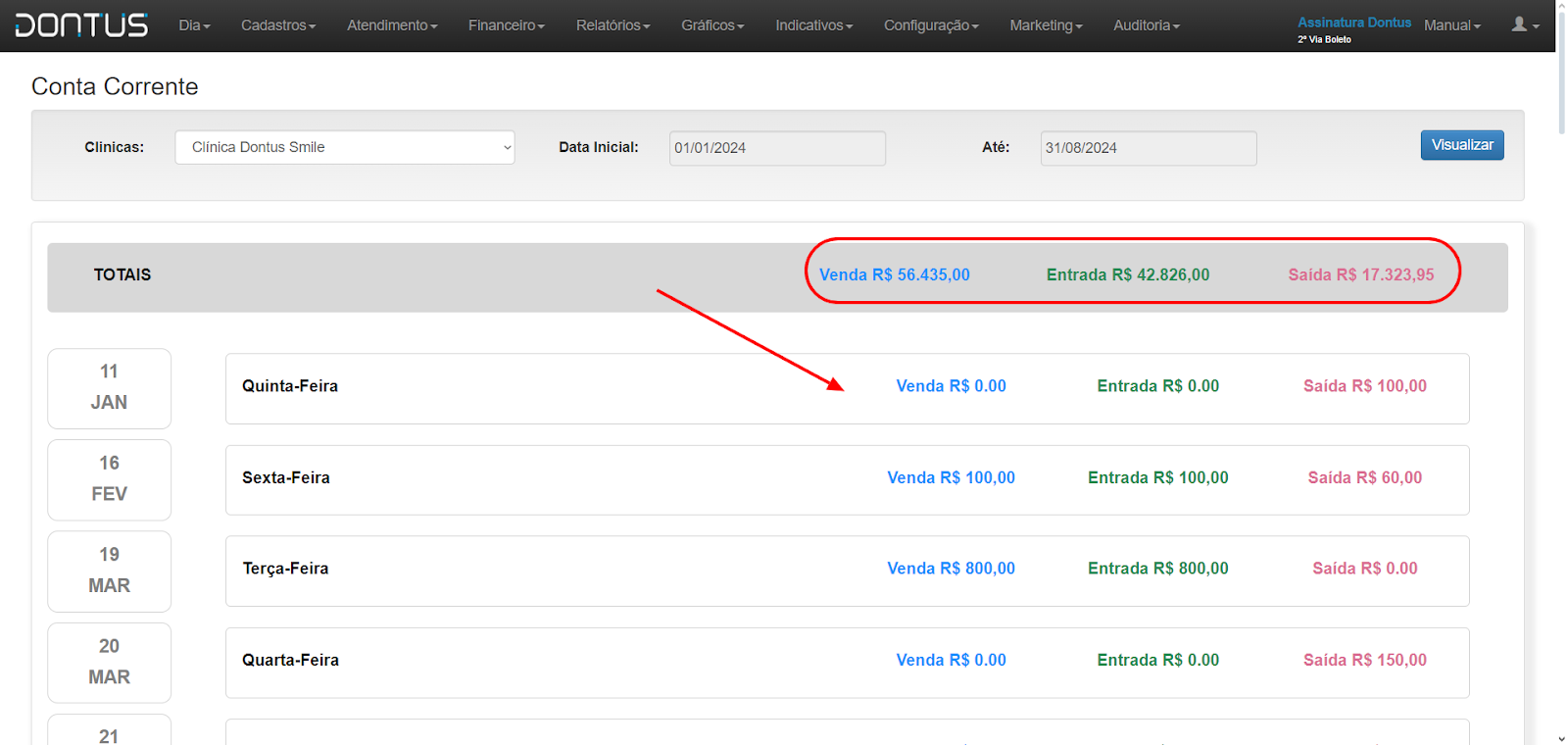Select the 20 MAR date card
The height and width of the screenshot is (745, 1568).
109,663
